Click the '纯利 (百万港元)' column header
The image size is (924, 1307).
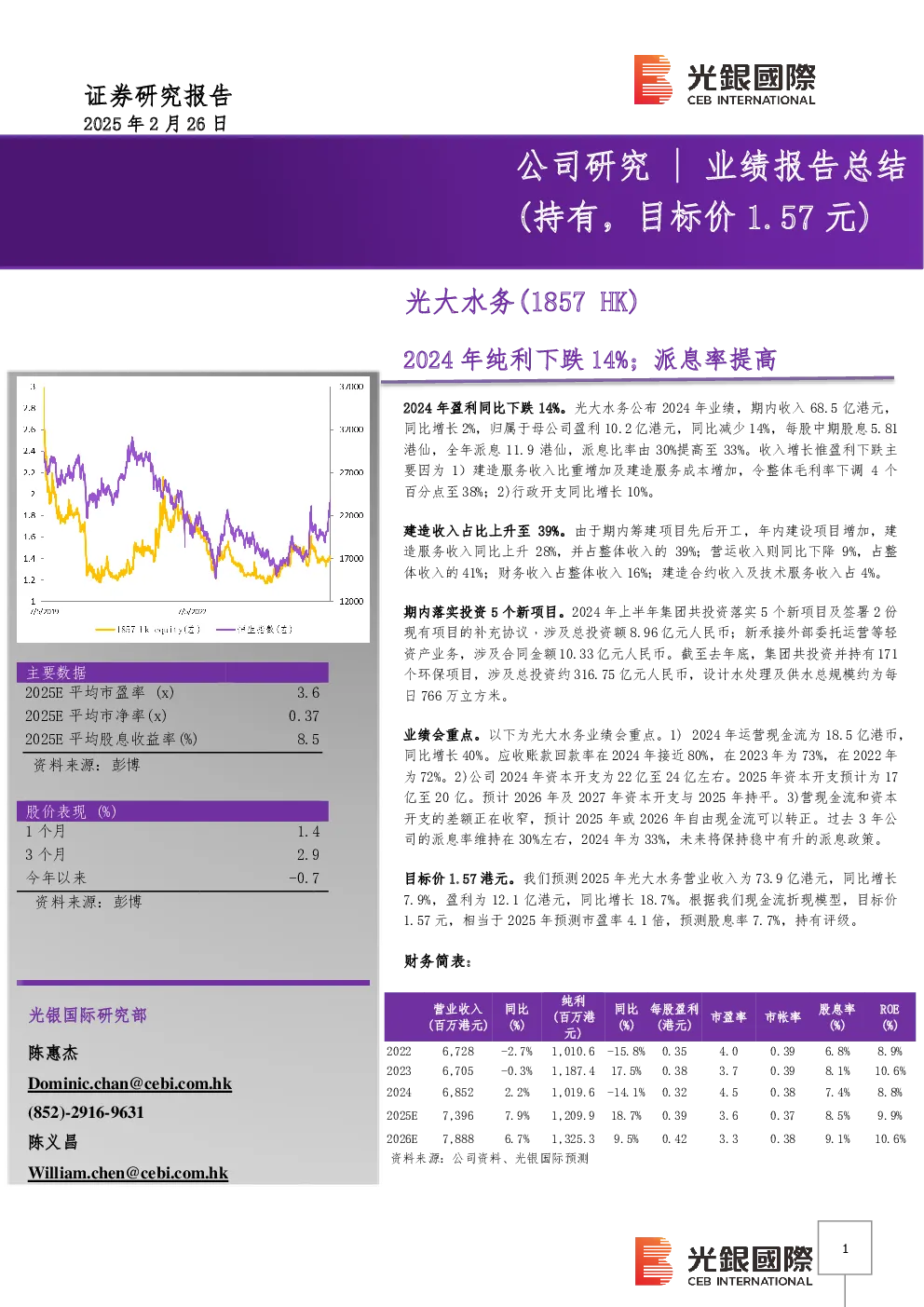(573, 1017)
